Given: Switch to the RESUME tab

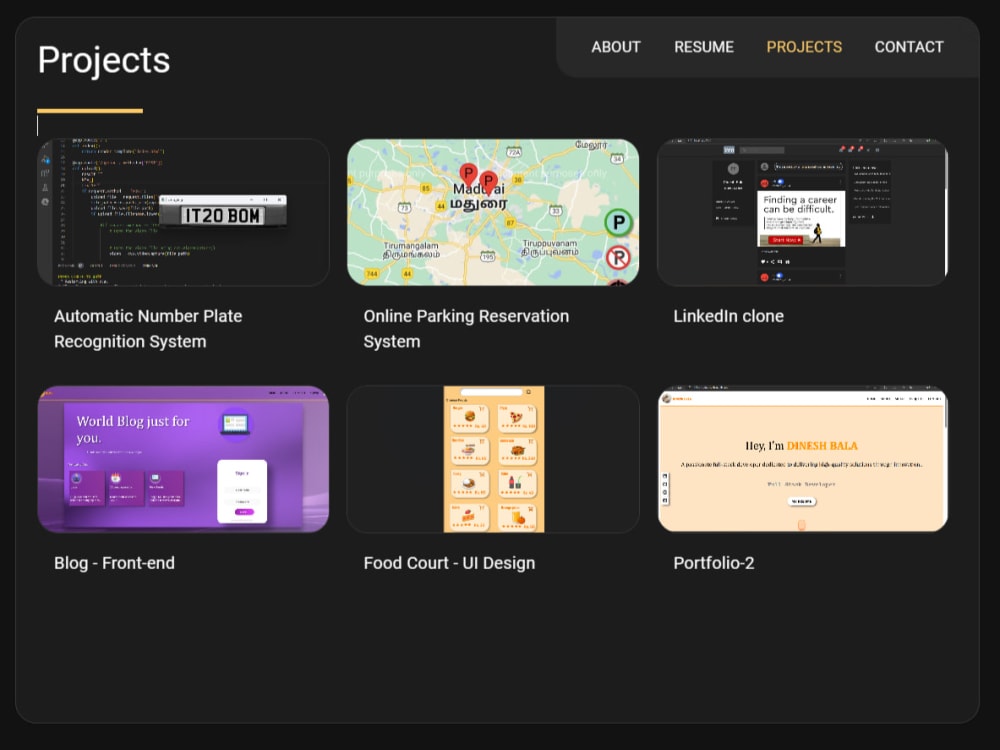Looking at the screenshot, I should click(x=704, y=47).
